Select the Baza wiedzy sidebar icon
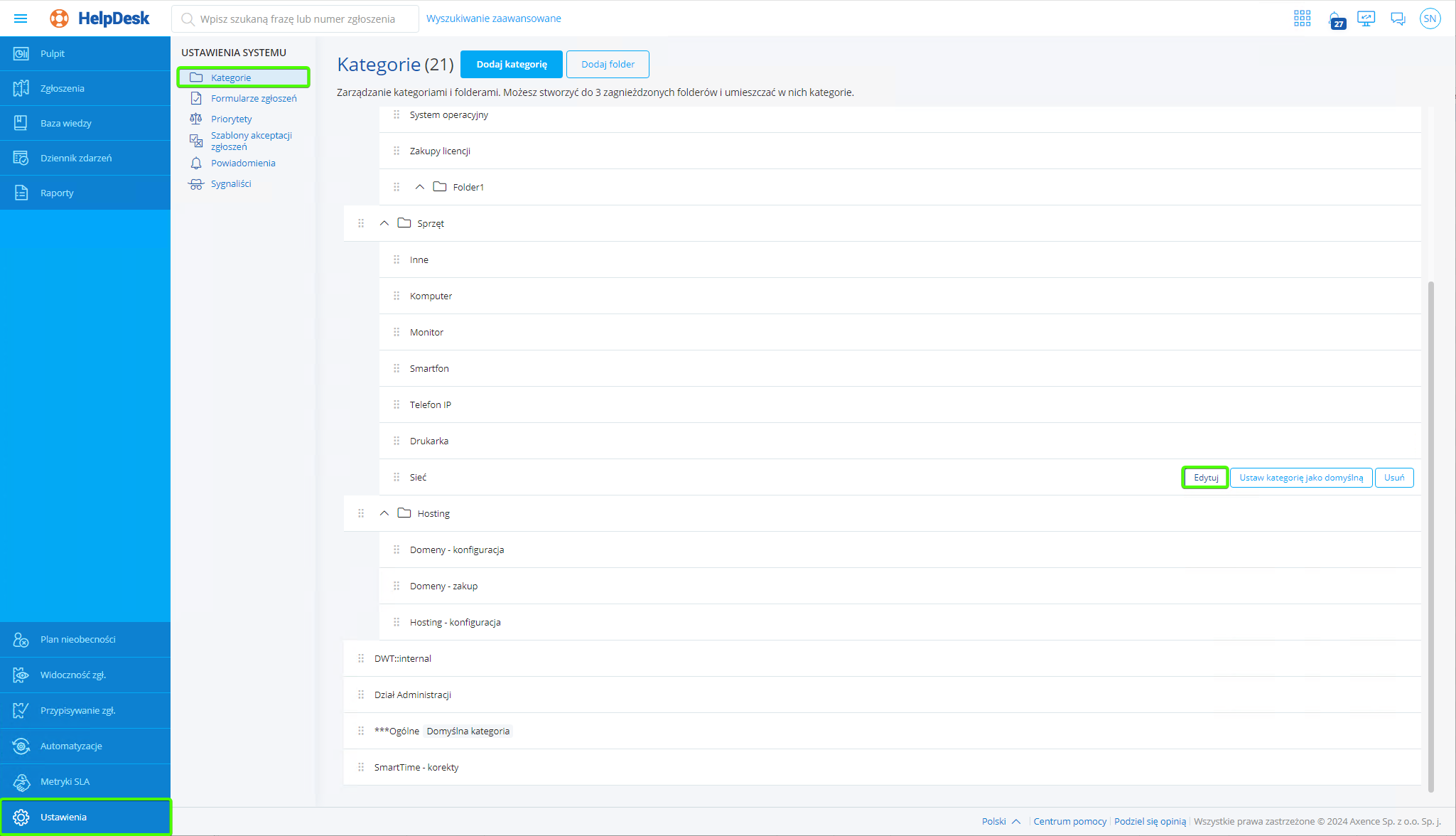Image resolution: width=1456 pixels, height=836 pixels. [21, 122]
